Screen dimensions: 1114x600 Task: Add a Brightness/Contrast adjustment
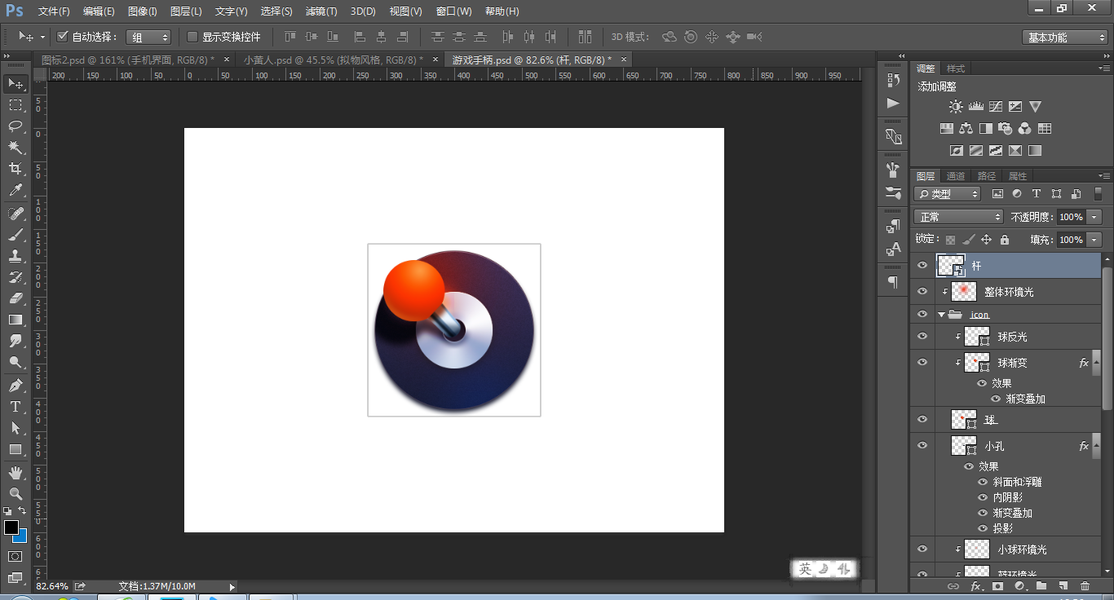[x=956, y=107]
